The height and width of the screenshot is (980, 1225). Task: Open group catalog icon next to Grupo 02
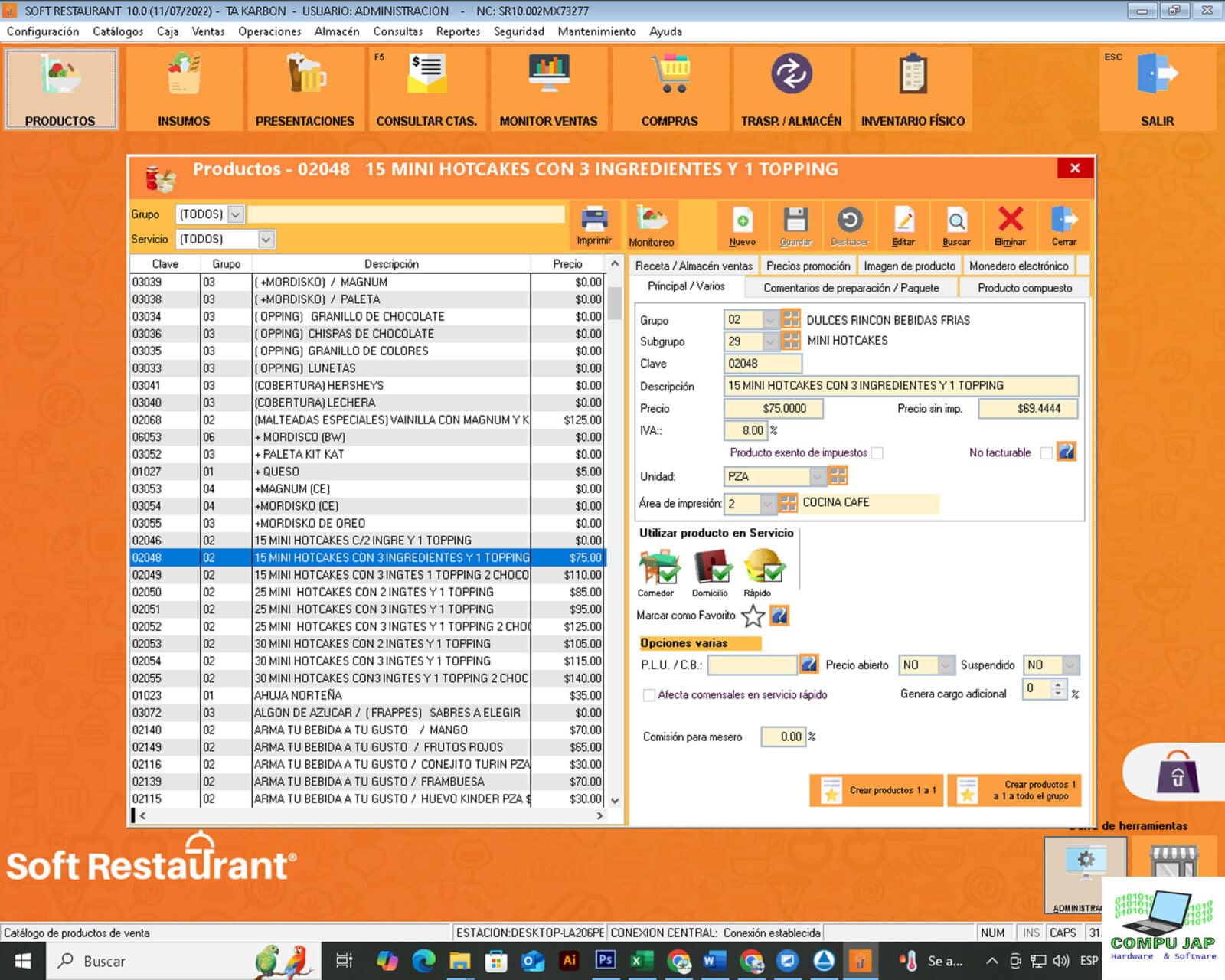[x=791, y=319]
